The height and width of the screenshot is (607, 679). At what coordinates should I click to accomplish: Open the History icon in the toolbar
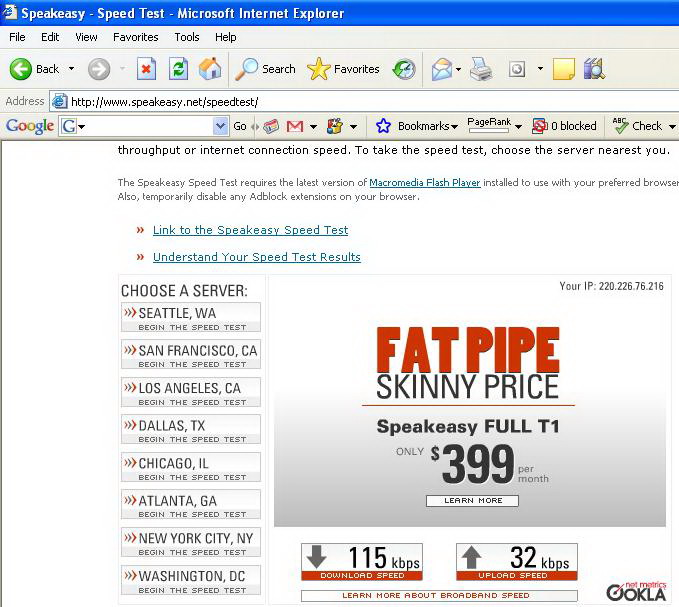coord(404,69)
